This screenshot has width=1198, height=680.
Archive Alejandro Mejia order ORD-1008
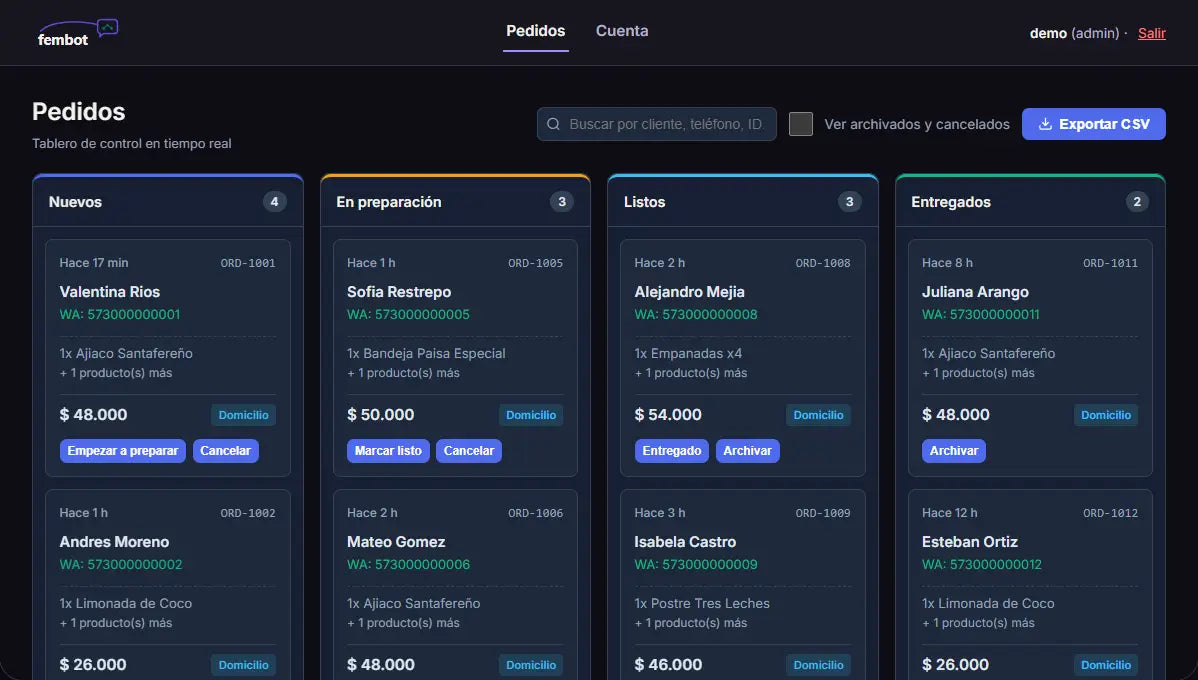[x=747, y=451]
